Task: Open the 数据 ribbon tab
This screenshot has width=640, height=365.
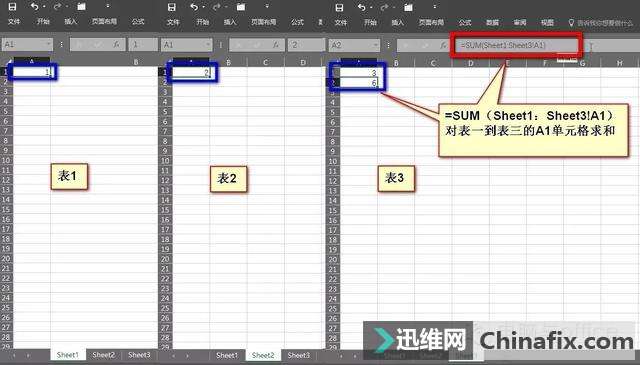Action: (x=492, y=22)
